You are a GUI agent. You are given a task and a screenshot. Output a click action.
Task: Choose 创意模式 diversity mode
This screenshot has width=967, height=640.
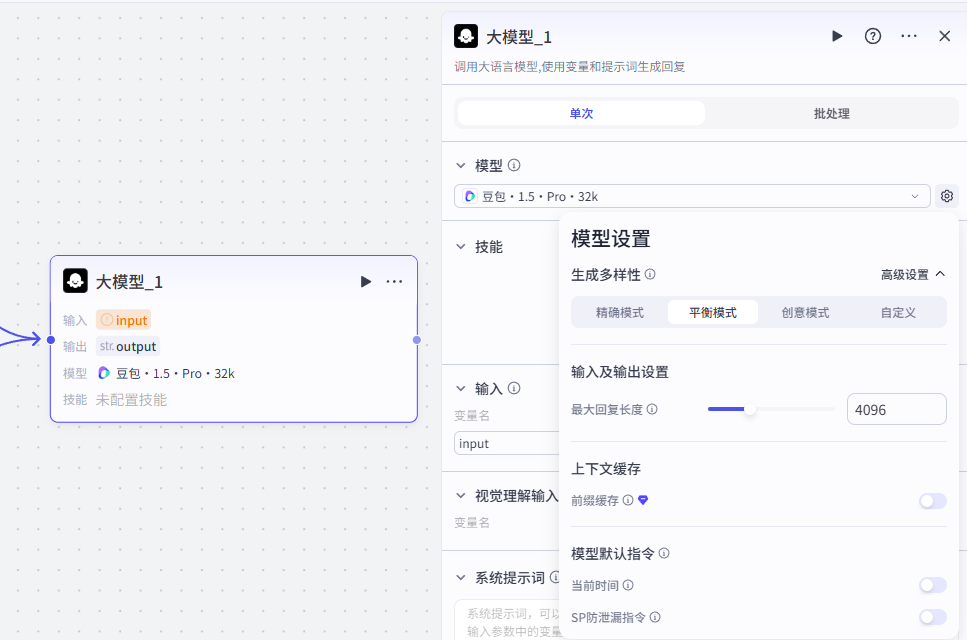pos(805,312)
